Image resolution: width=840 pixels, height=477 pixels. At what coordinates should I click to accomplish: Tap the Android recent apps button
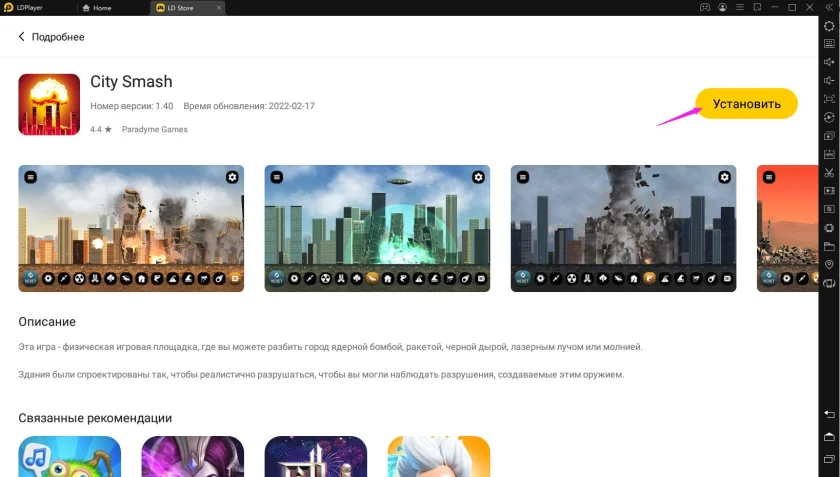click(x=829, y=460)
